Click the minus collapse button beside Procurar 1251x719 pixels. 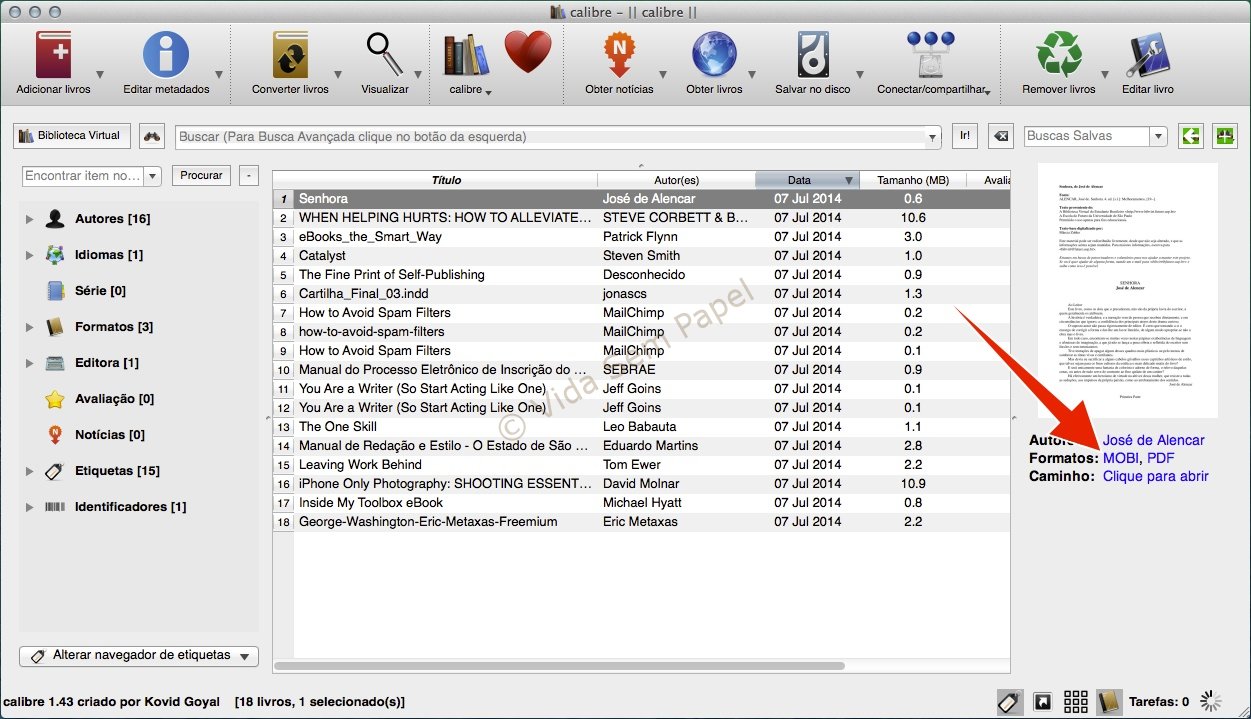point(249,175)
